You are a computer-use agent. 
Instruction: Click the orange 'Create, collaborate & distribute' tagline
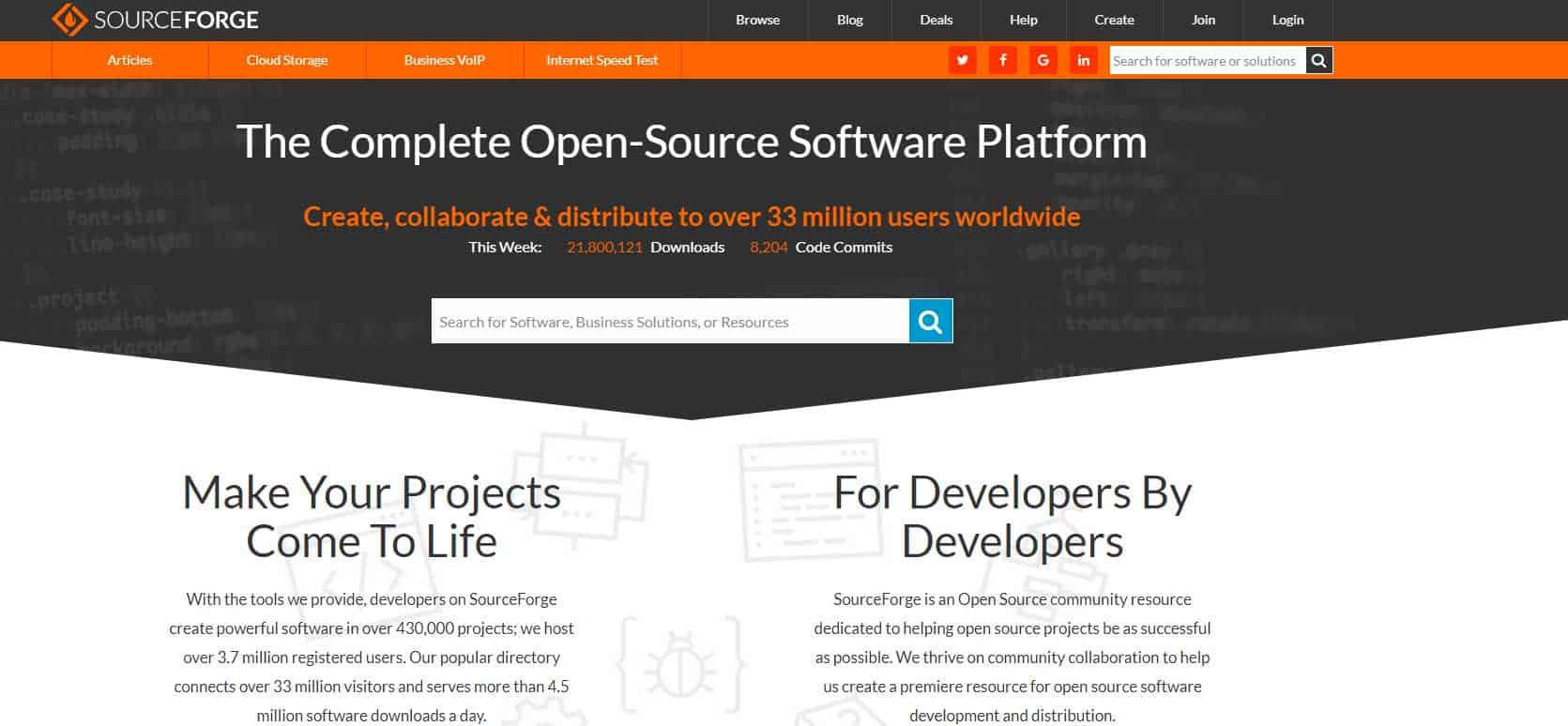(692, 217)
